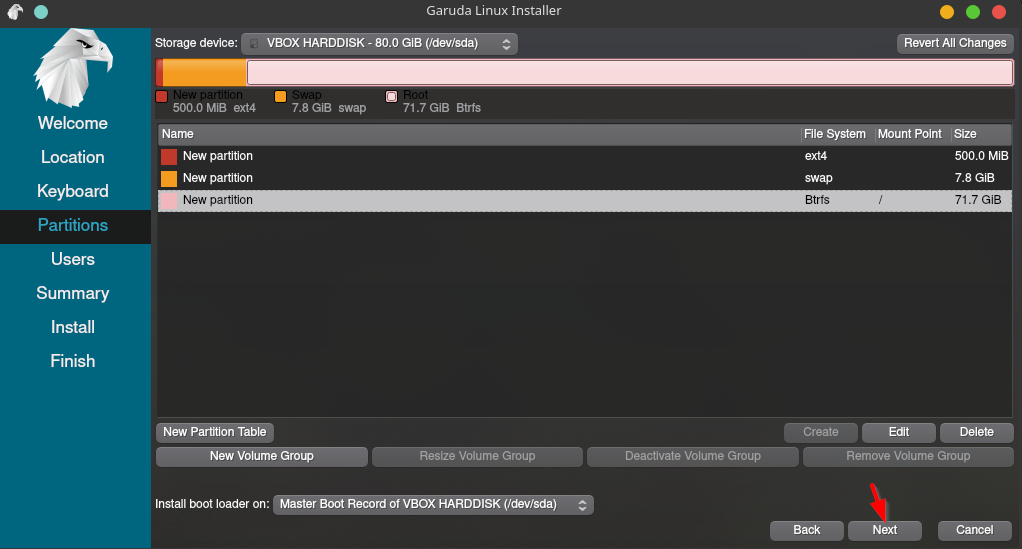Select the ext4 New partition row
The image size is (1022, 549).
(x=585, y=156)
